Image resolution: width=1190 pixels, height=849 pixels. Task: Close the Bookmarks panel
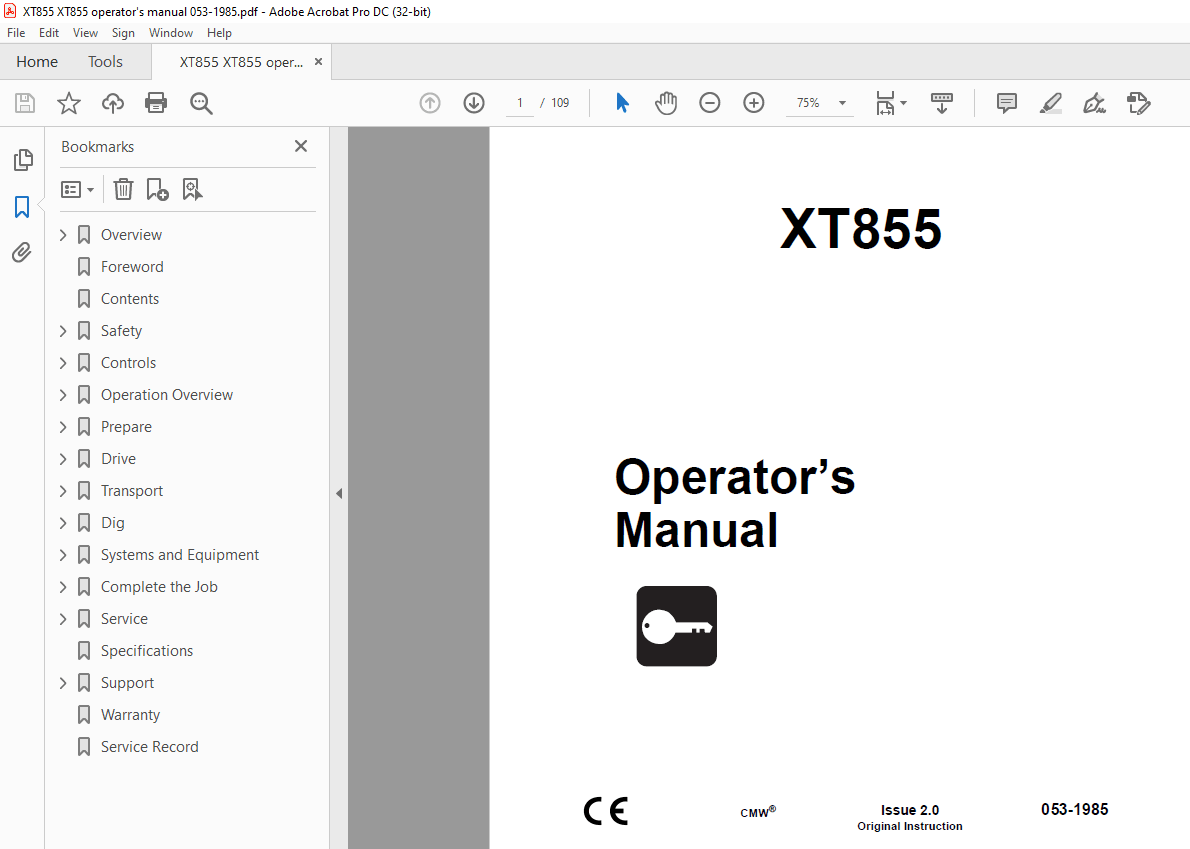coord(301,146)
